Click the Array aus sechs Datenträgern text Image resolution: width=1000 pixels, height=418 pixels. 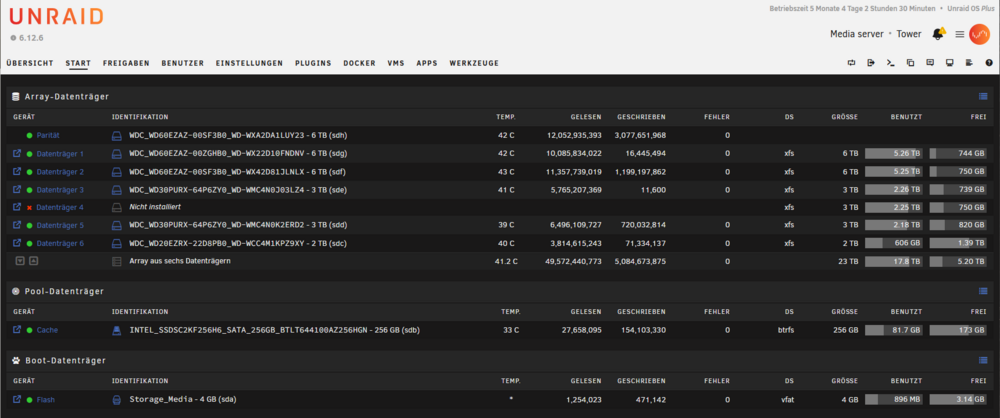[180, 261]
